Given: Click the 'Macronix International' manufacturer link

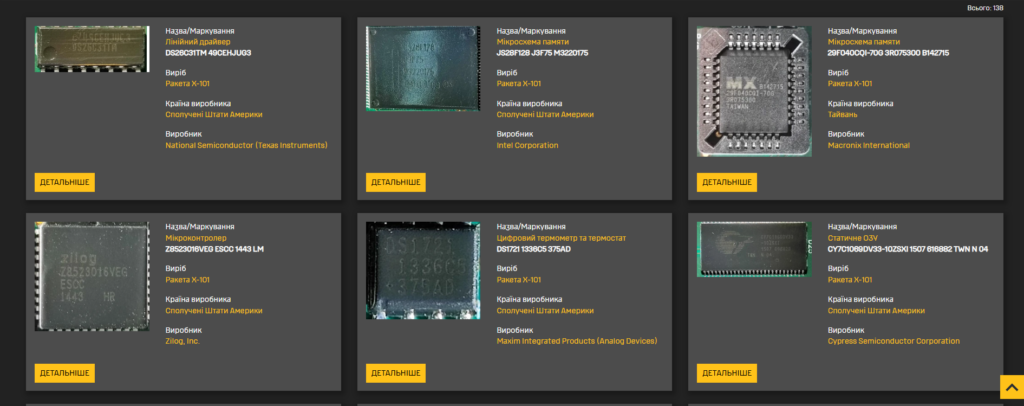Looking at the screenshot, I should (x=868, y=146).
